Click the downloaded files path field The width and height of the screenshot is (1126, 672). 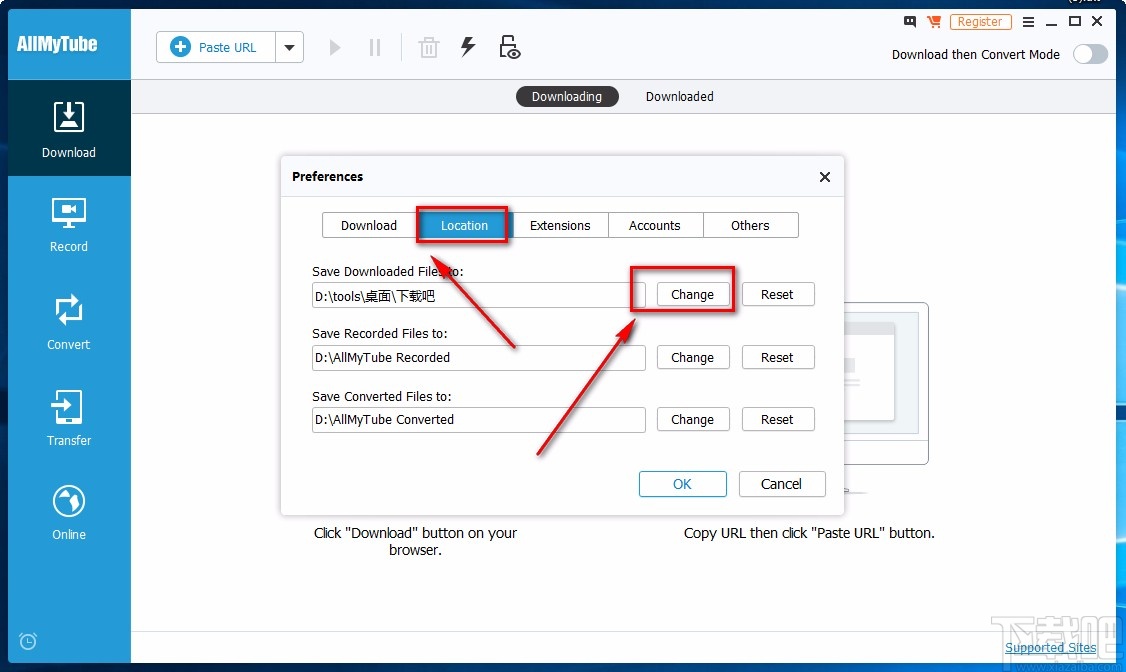(x=478, y=295)
